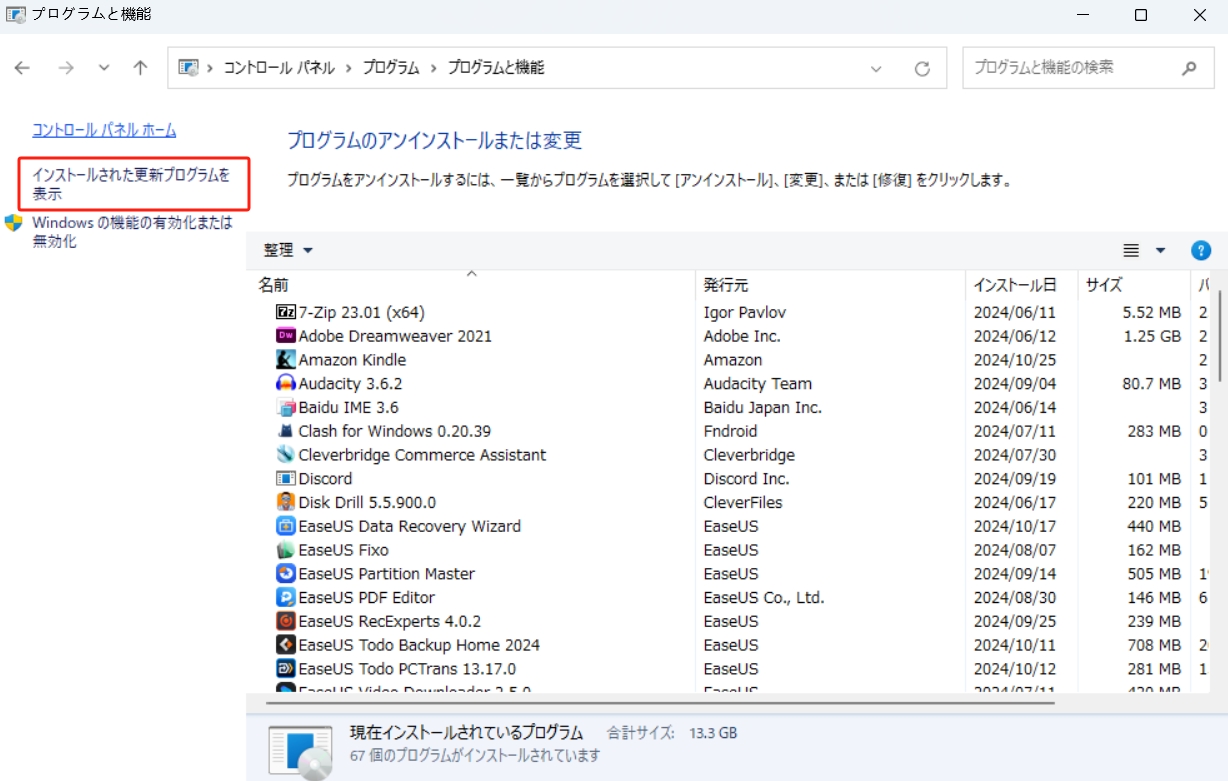Viewport: 1228px width, 781px height.
Task: Click the Audacity 3.6.2 headphone icon
Action: [285, 384]
